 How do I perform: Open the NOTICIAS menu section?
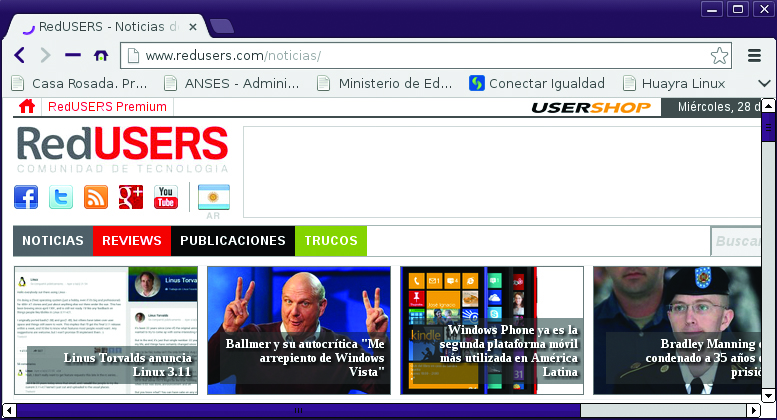[53, 241]
